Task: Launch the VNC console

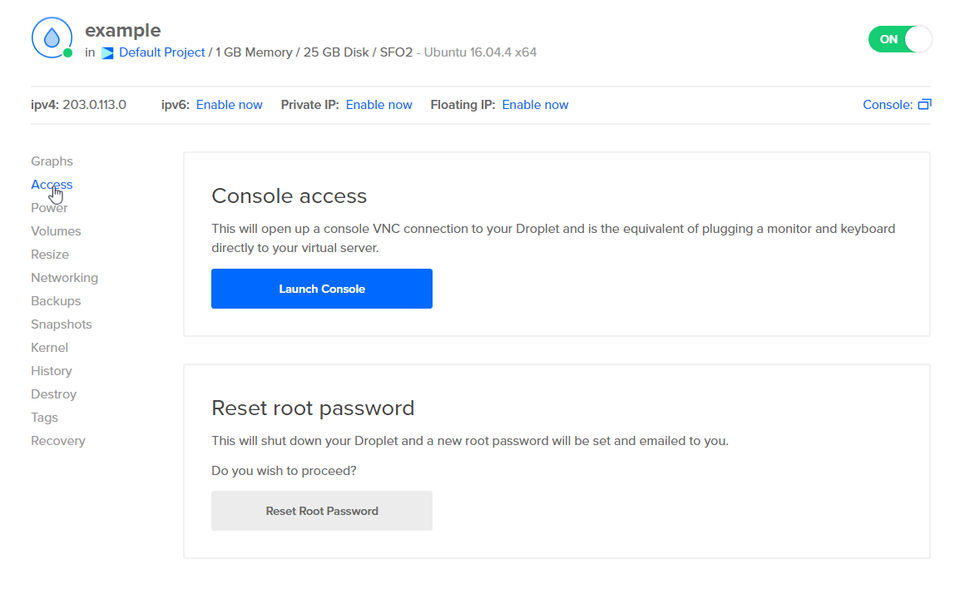Action: [x=321, y=289]
